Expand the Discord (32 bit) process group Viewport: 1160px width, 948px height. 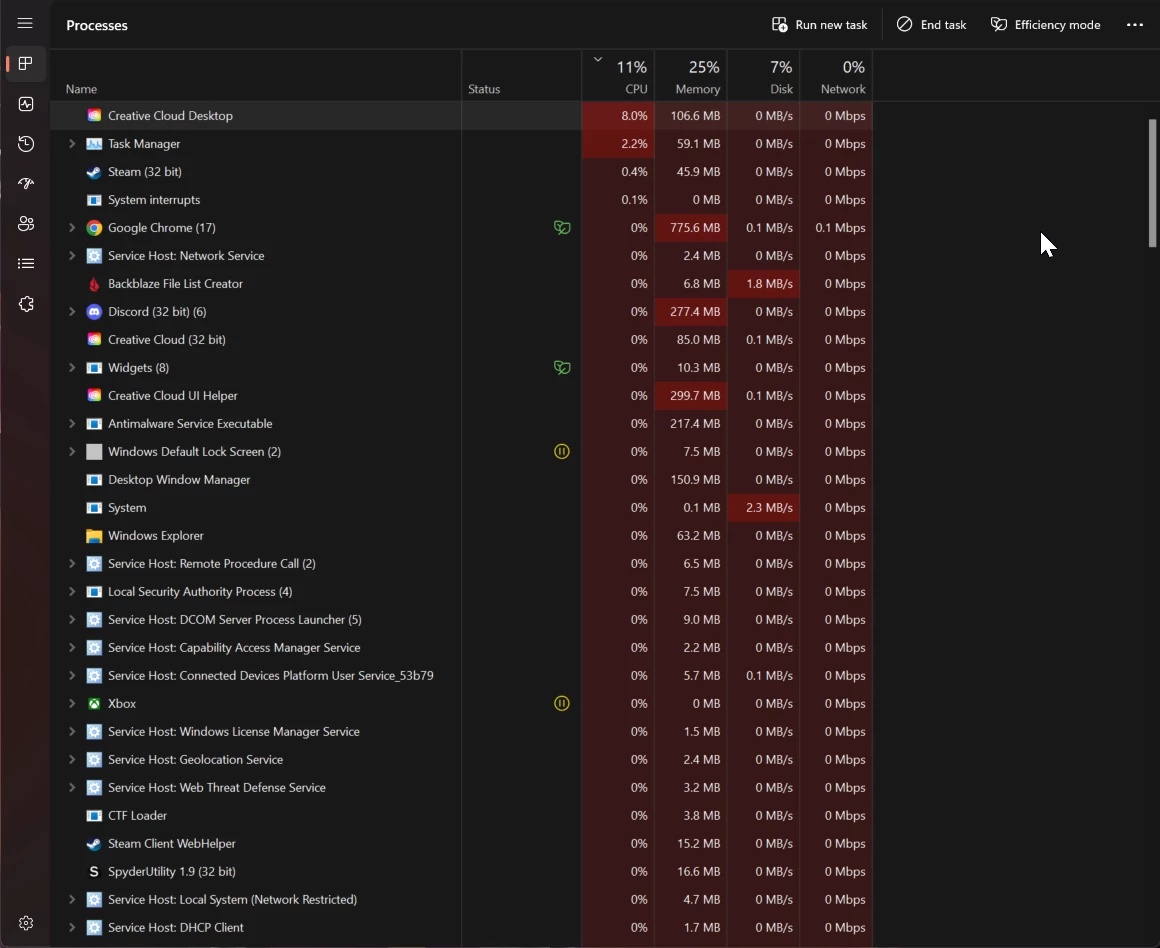pos(72,312)
